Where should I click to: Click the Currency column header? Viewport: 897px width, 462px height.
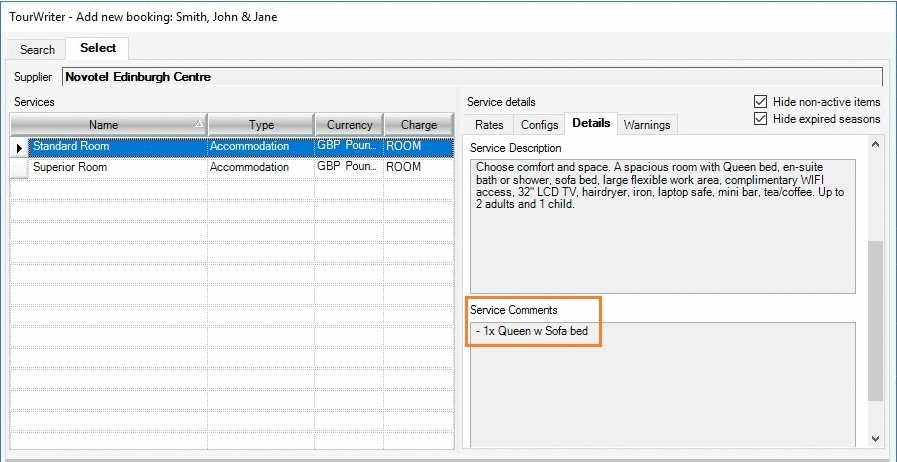pyautogui.click(x=349, y=125)
